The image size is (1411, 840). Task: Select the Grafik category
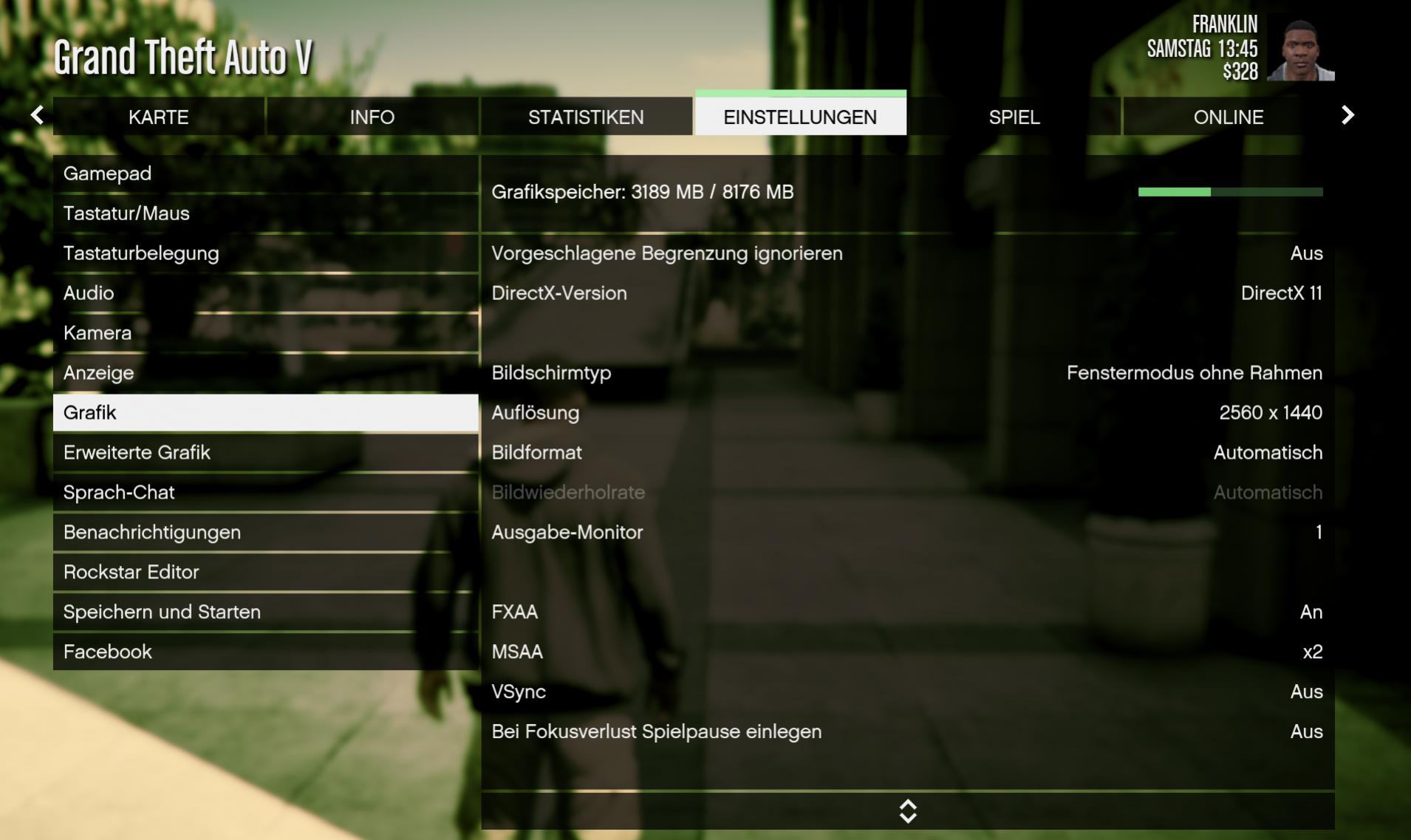pyautogui.click(x=266, y=413)
